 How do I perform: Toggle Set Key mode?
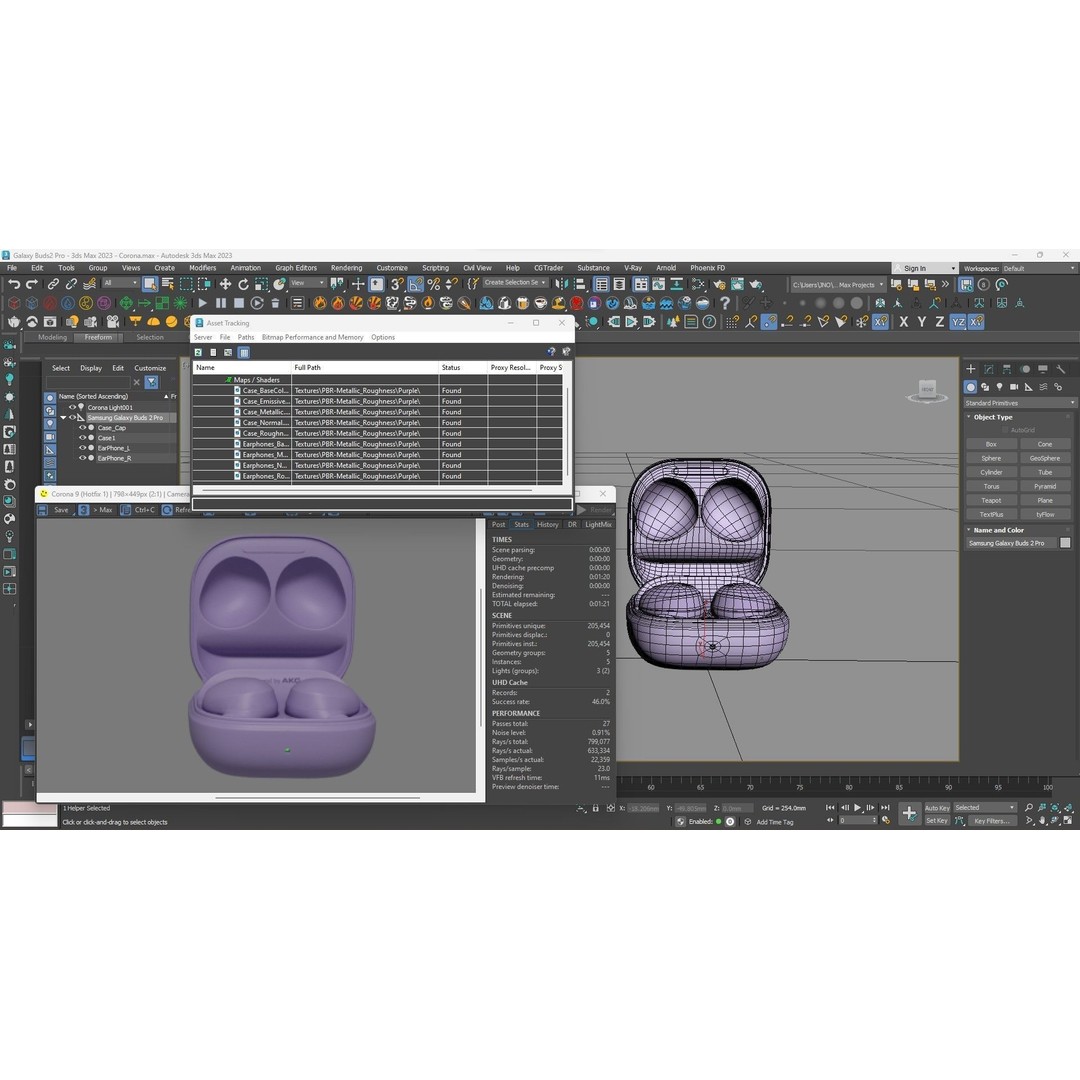coord(937,820)
